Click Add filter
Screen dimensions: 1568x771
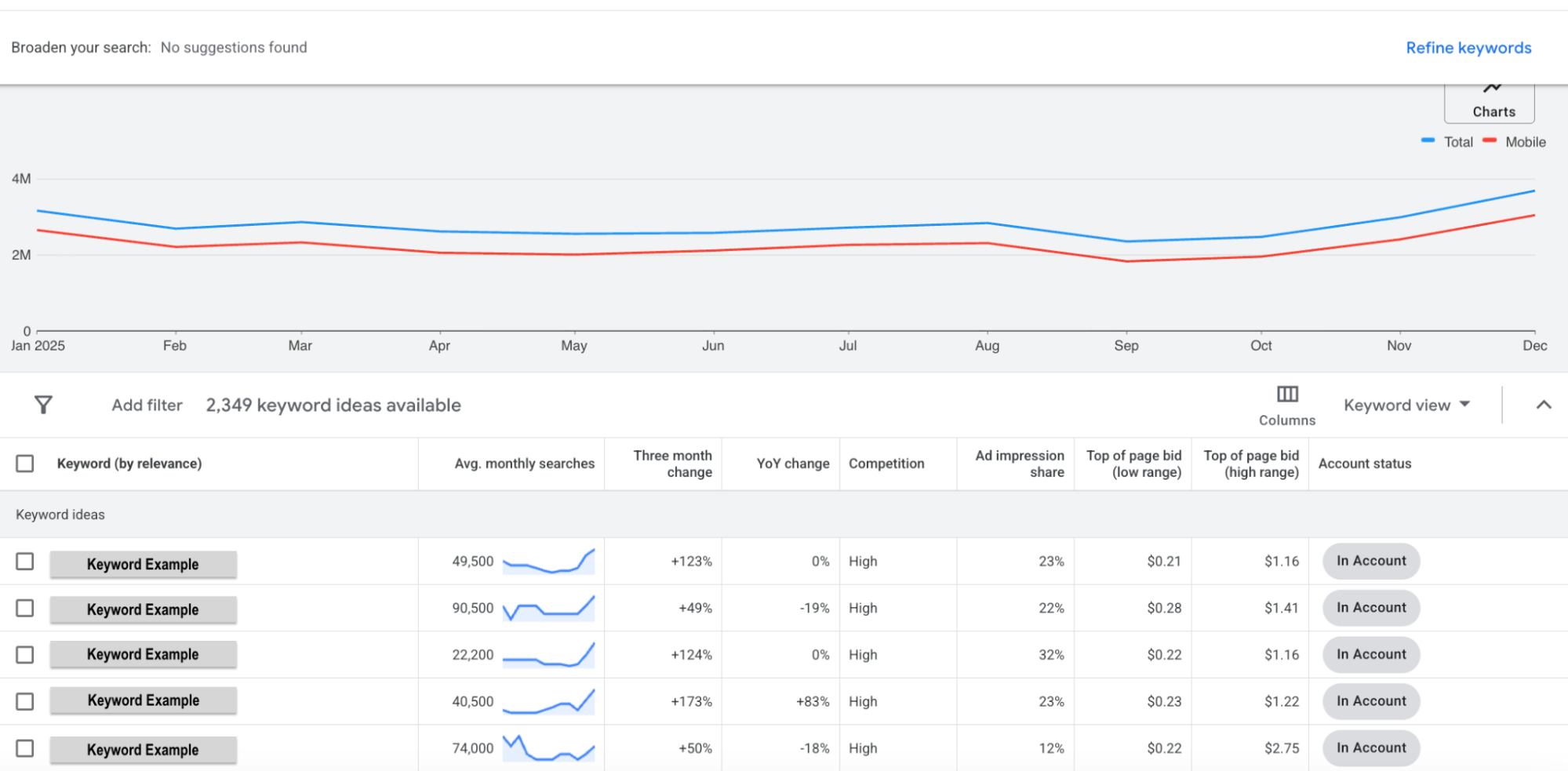click(x=147, y=406)
